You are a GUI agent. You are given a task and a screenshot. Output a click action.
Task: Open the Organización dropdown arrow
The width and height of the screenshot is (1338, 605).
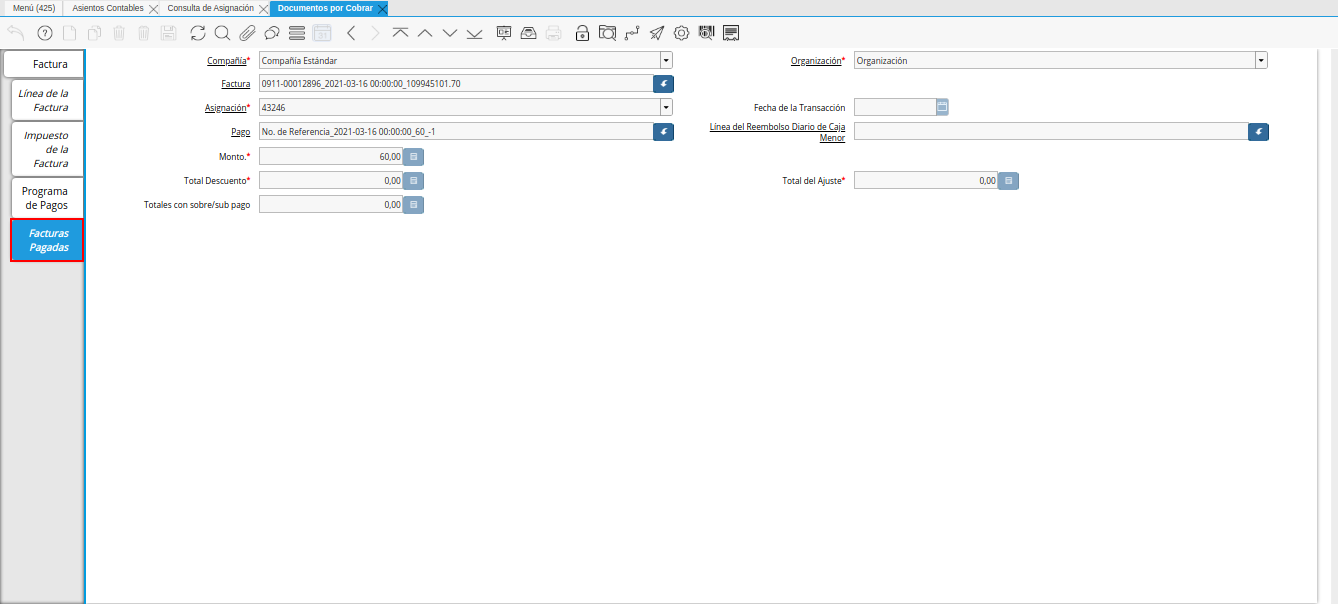[x=1261, y=61]
